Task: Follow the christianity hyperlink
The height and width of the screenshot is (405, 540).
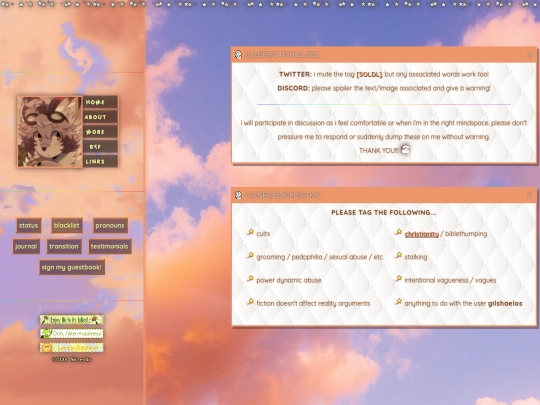Action: pos(422,234)
